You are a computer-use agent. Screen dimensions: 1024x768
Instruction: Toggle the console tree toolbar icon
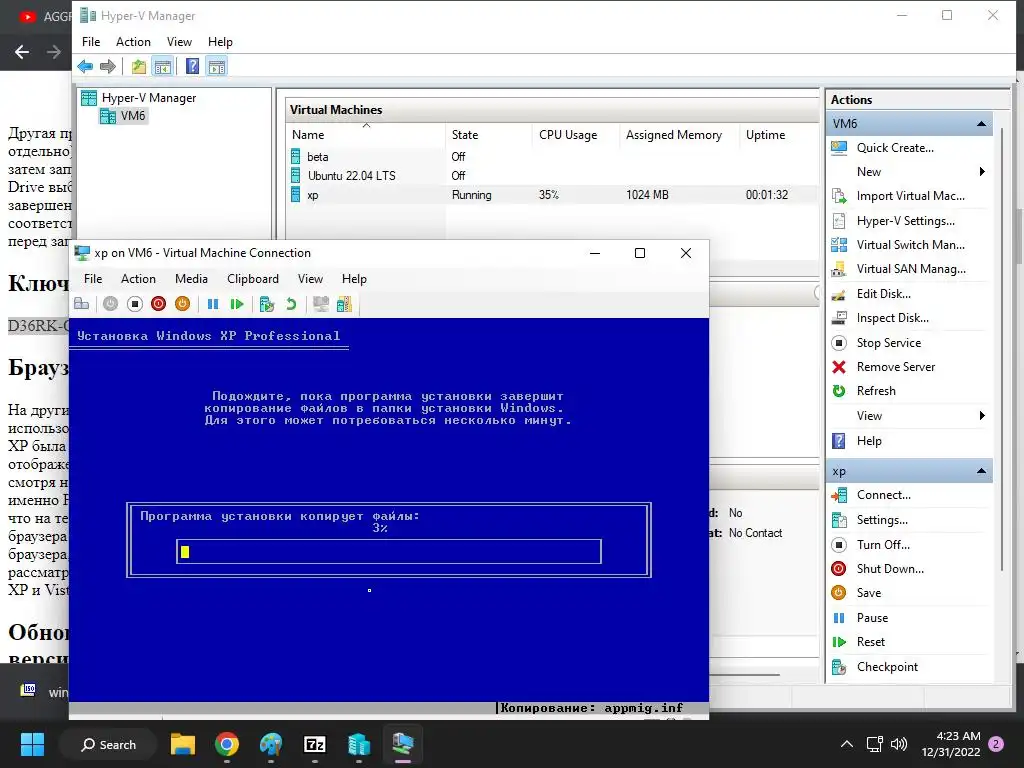[163, 66]
